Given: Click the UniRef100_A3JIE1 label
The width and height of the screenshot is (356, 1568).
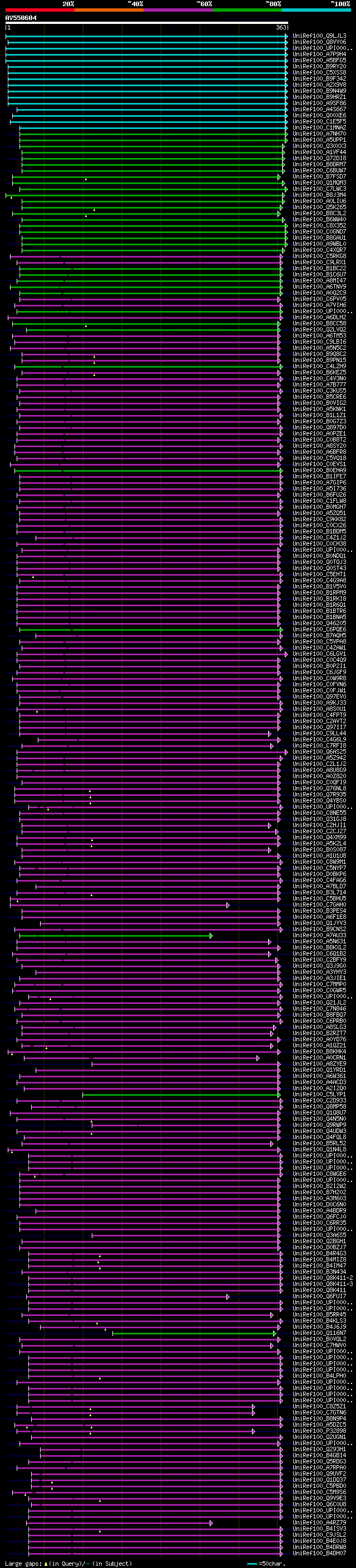Looking at the screenshot, I should (319, 978).
